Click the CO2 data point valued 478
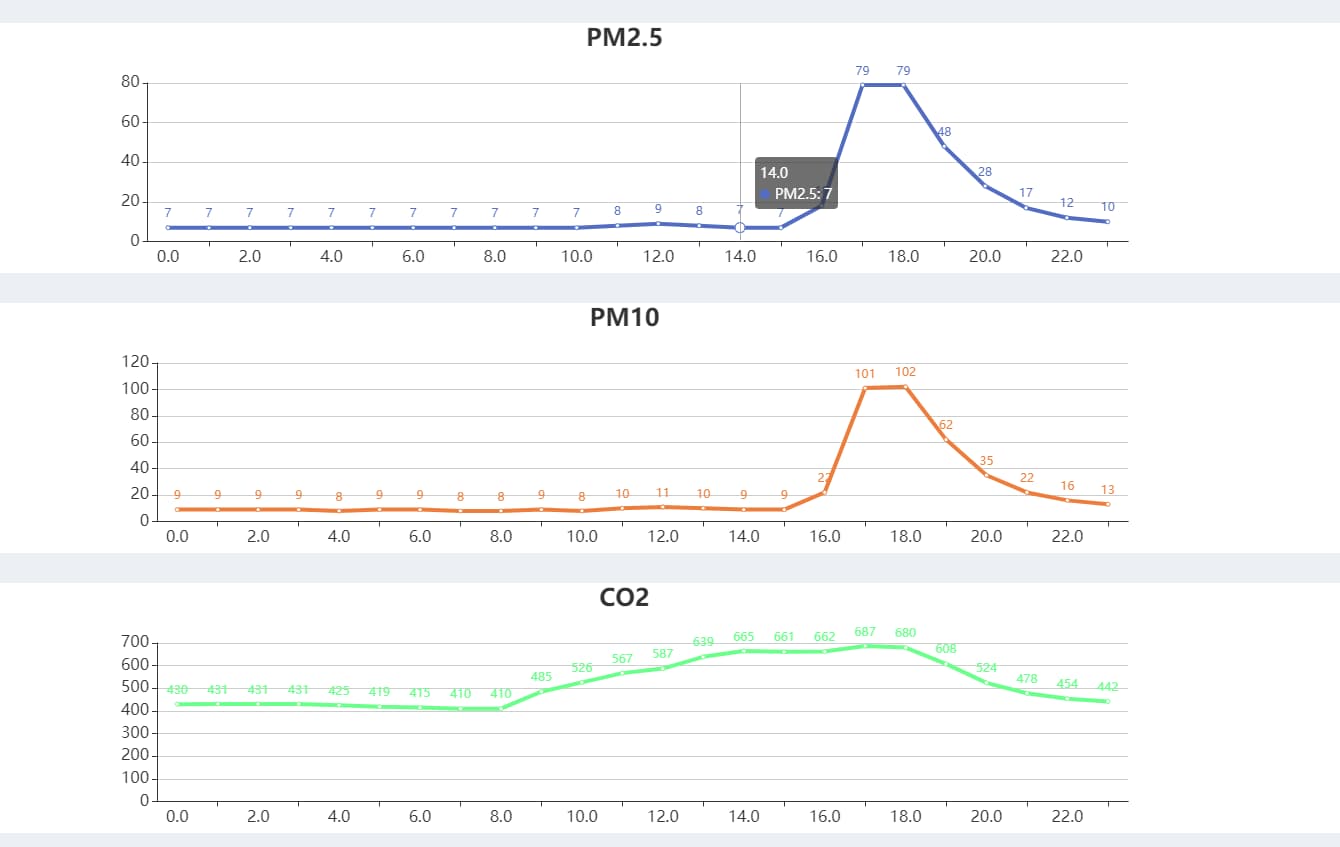 (1027, 693)
